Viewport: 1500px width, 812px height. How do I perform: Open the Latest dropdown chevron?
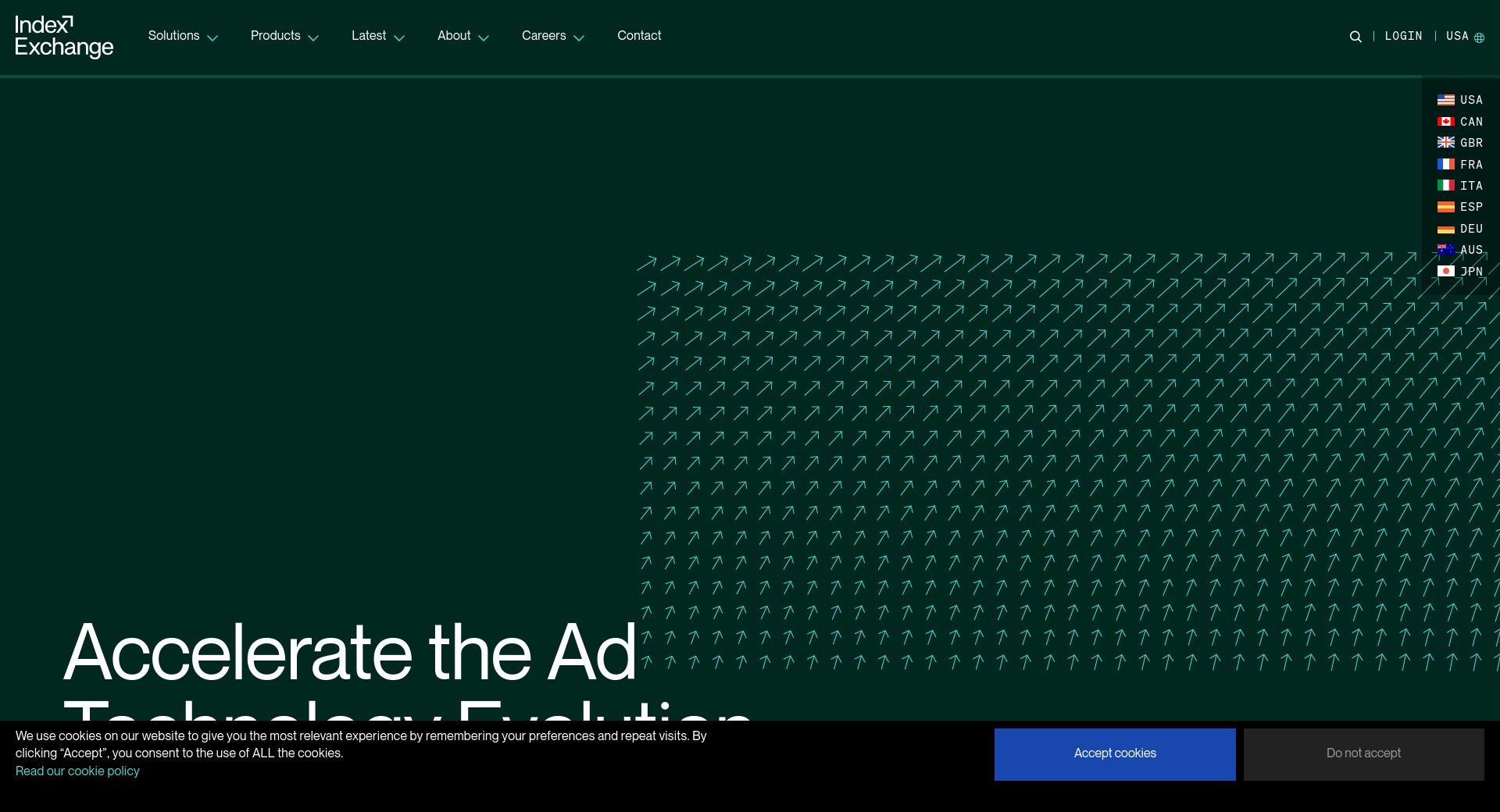coord(399,37)
